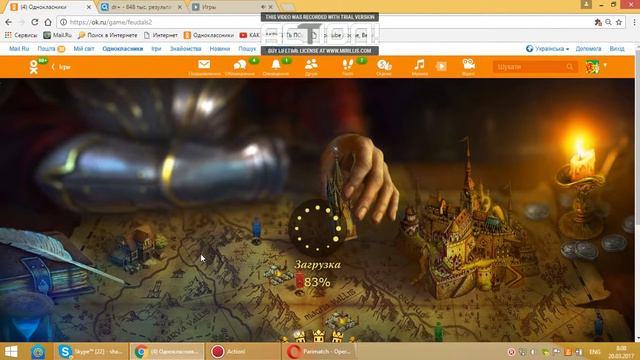Click the translate icon in address bar
The width and height of the screenshot is (640, 360).
pos(598,22)
